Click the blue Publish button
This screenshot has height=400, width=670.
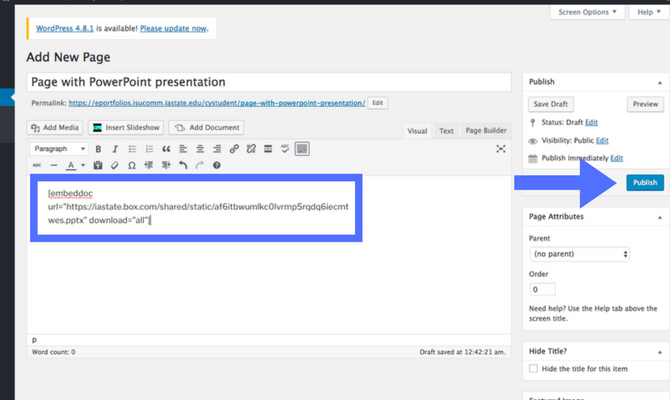(x=645, y=182)
